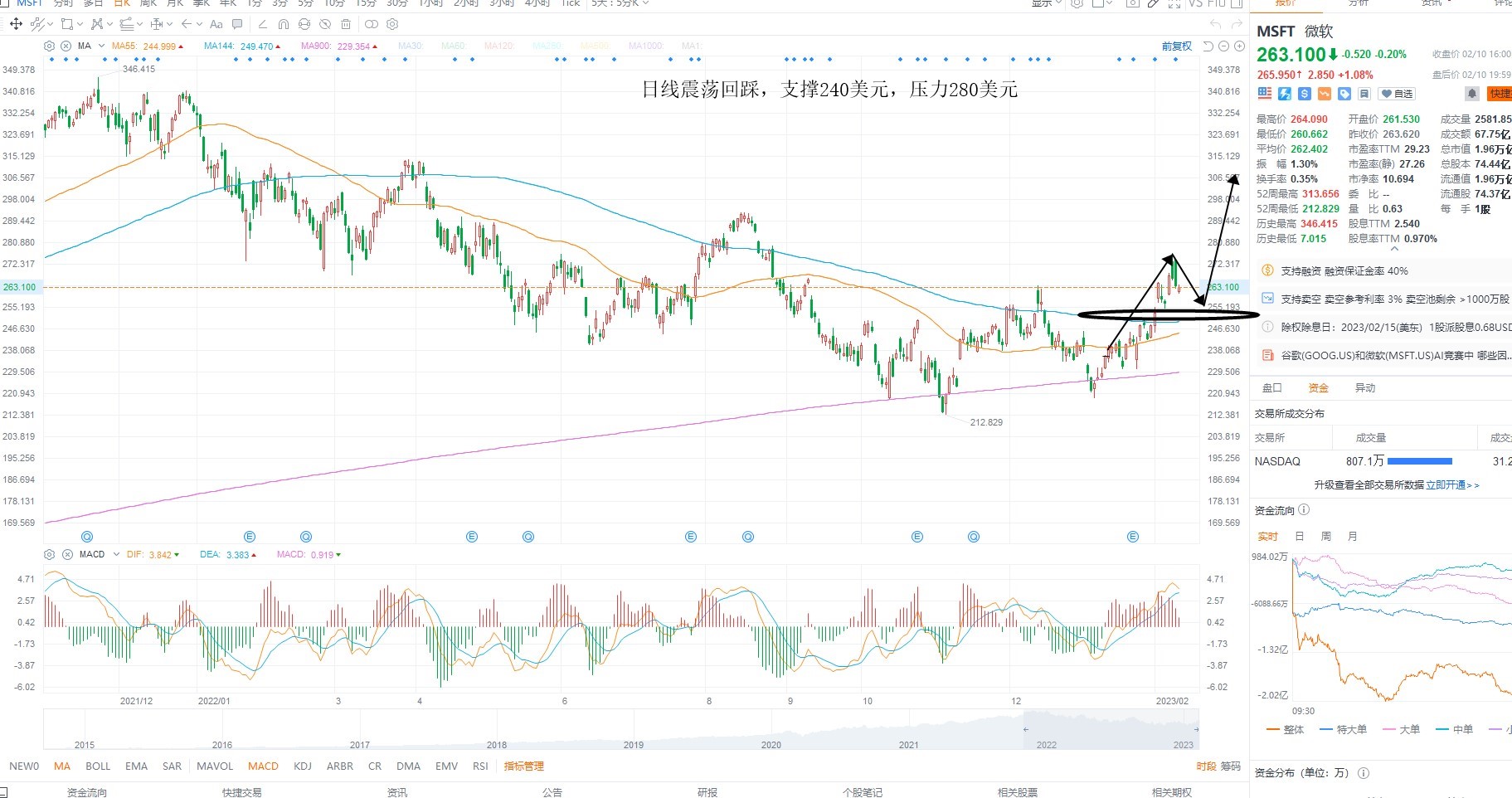Zoom in the chart with plus icon
The height and width of the screenshot is (798, 1512).
tap(1237, 46)
